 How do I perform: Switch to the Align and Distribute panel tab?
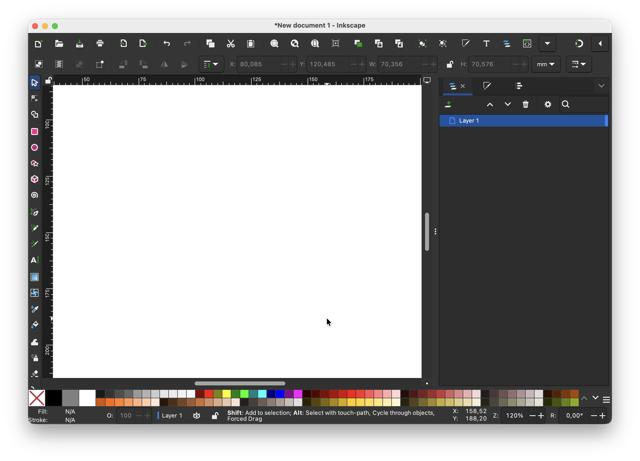pos(519,86)
